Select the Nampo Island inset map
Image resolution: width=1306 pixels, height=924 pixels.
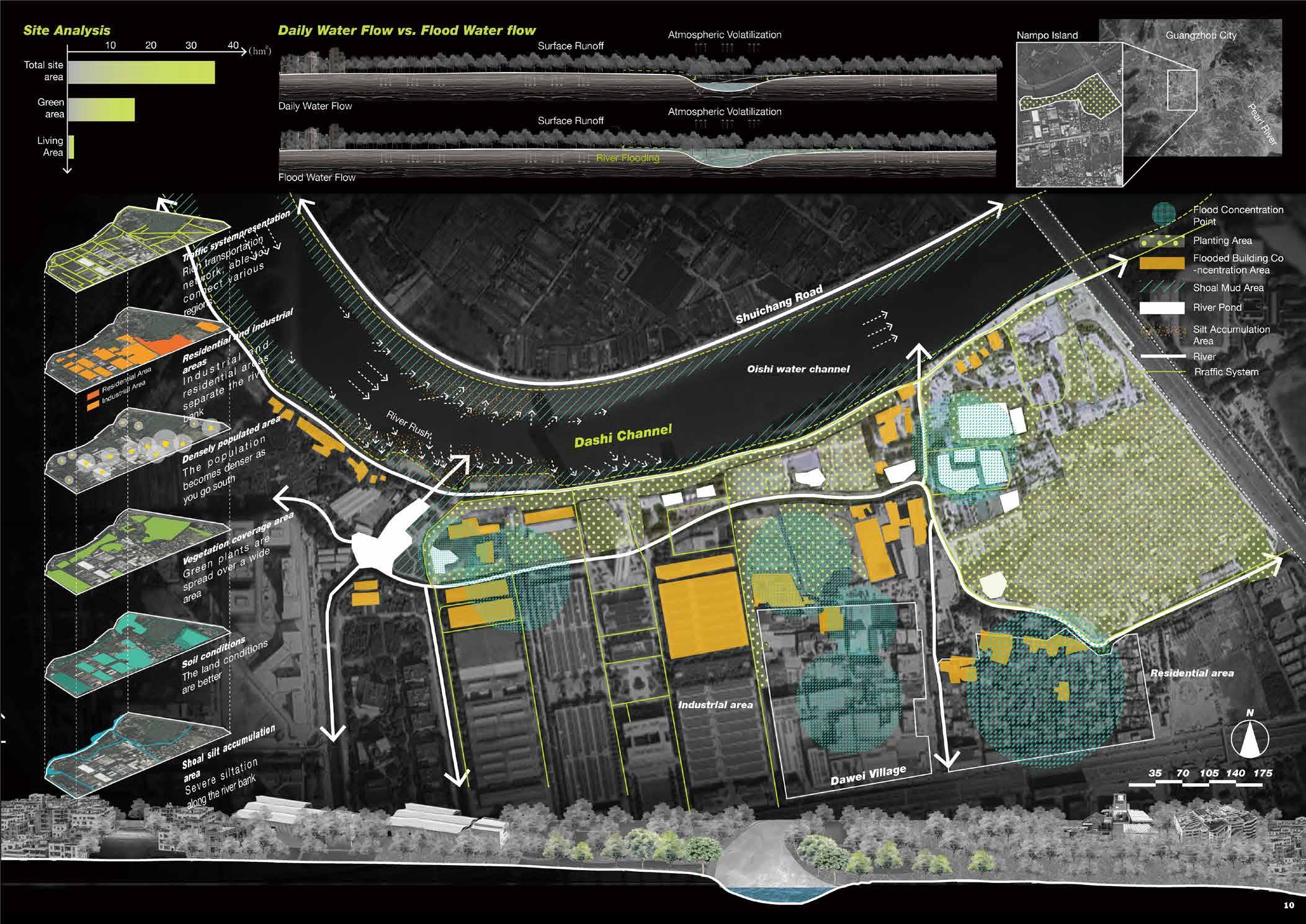tap(1069, 114)
